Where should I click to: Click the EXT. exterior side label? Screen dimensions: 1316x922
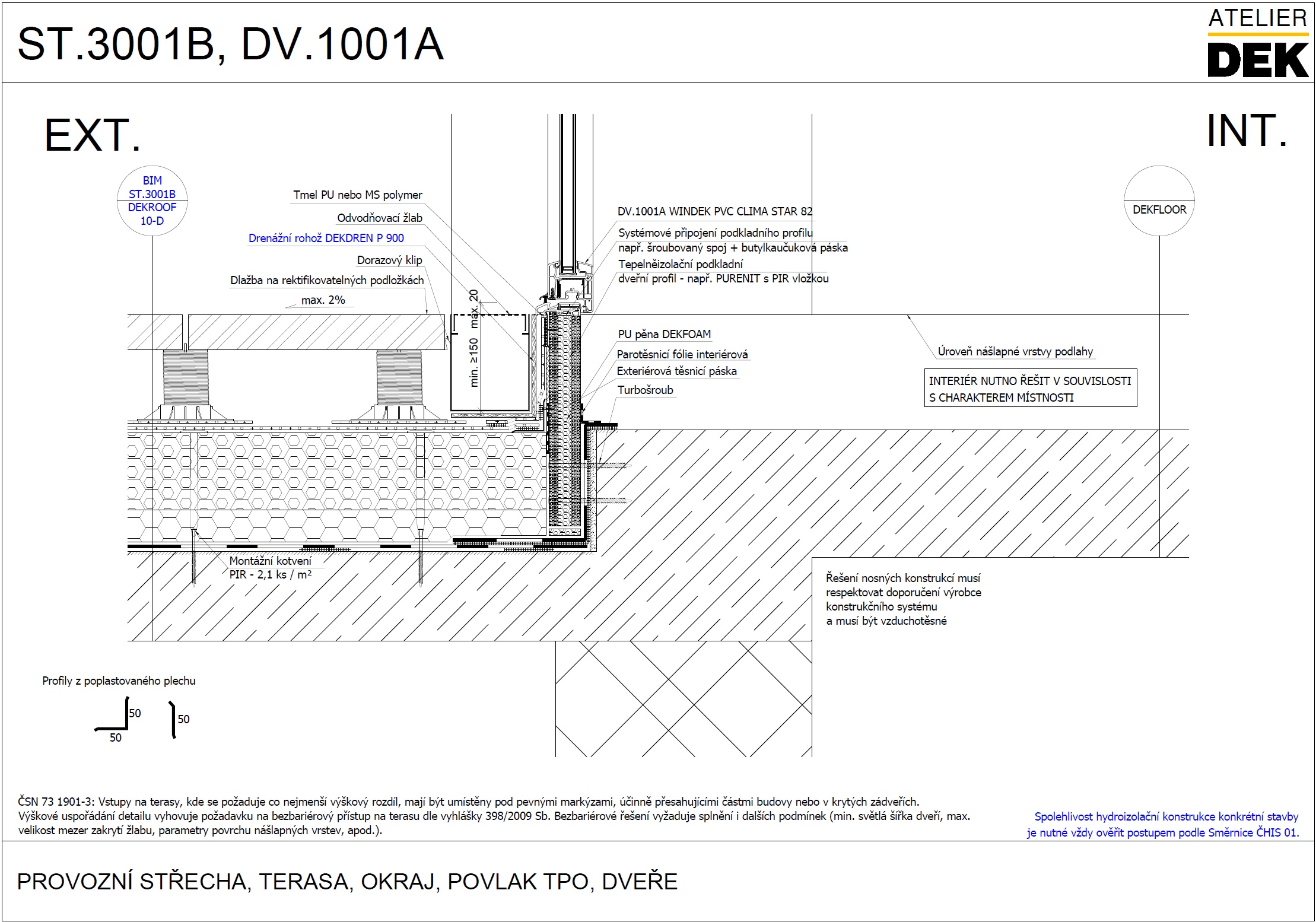[x=93, y=135]
